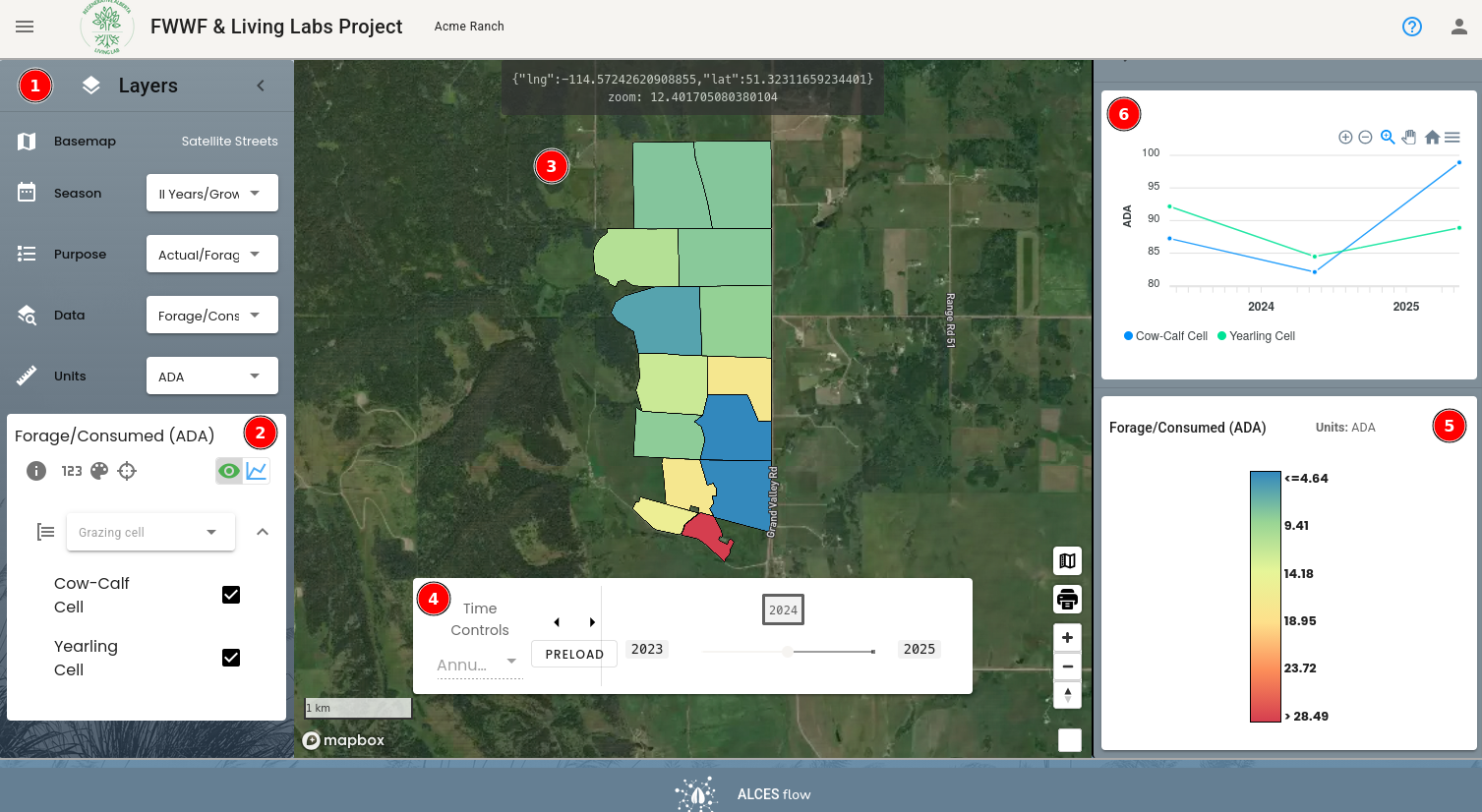Viewport: 1482px width, 812px height.
Task: Click the crosshair locate icon
Action: 127,471
